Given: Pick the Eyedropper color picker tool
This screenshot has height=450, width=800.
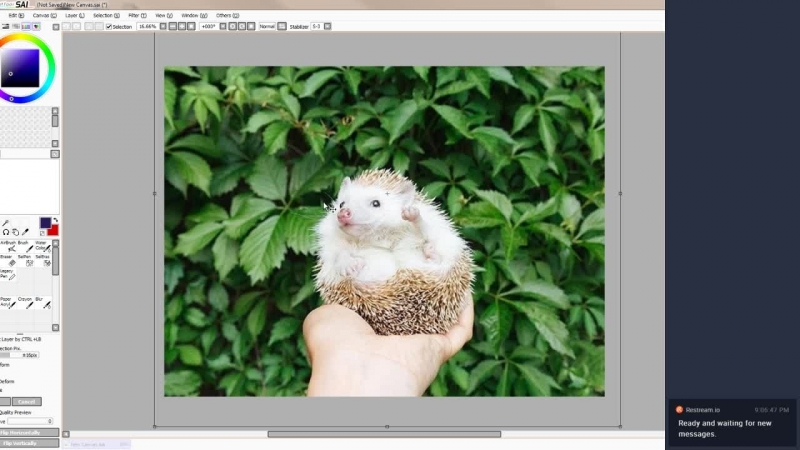Looking at the screenshot, I should click(25, 232).
